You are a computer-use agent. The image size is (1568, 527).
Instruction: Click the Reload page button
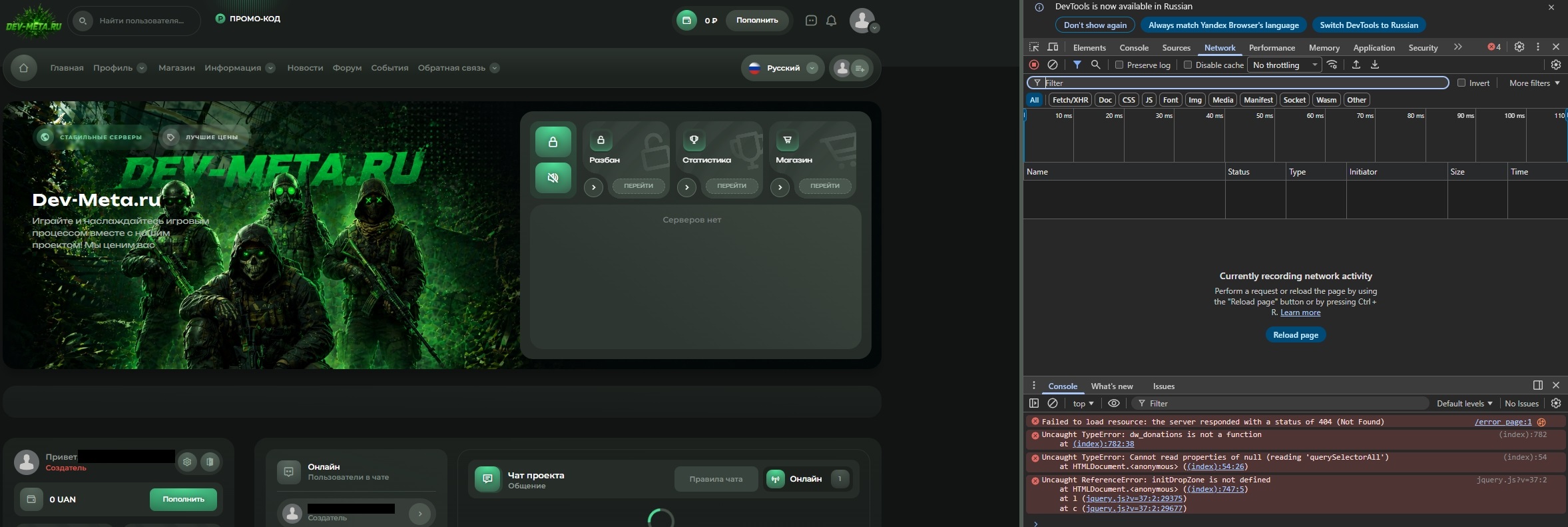click(1296, 334)
